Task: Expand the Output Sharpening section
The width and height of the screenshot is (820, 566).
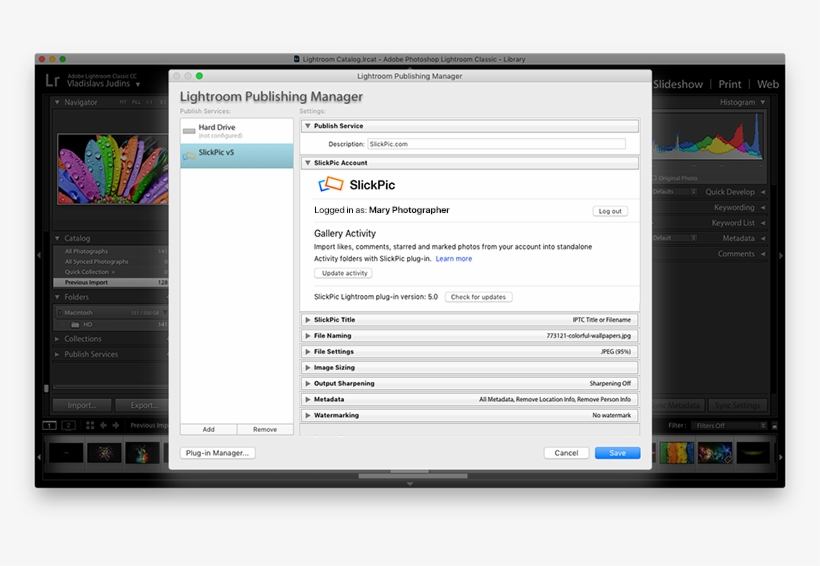Action: 308,383
